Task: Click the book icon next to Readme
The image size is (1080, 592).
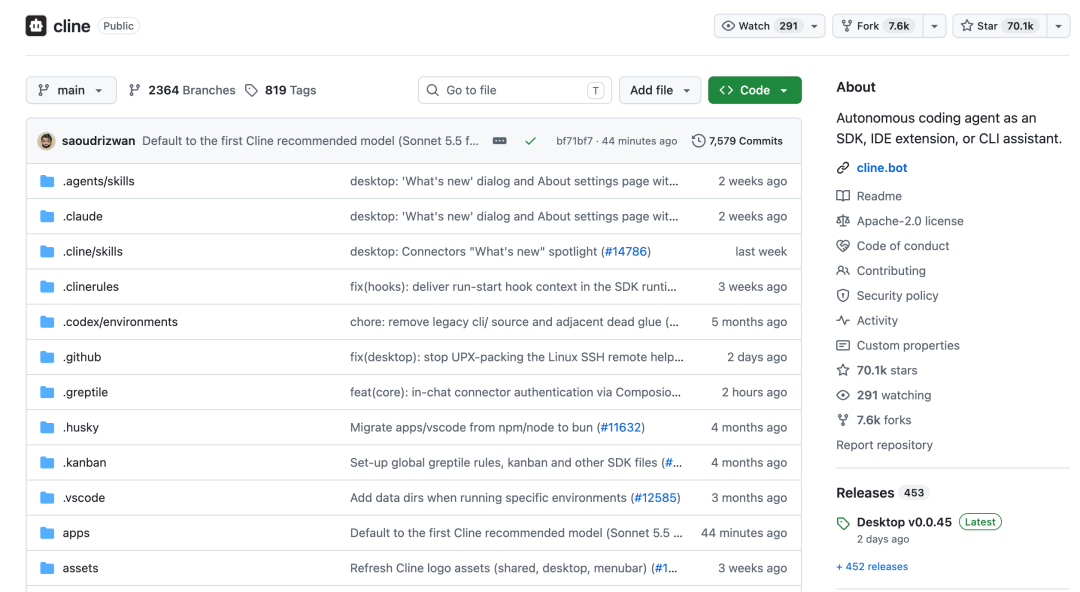Action: pyautogui.click(x=842, y=196)
